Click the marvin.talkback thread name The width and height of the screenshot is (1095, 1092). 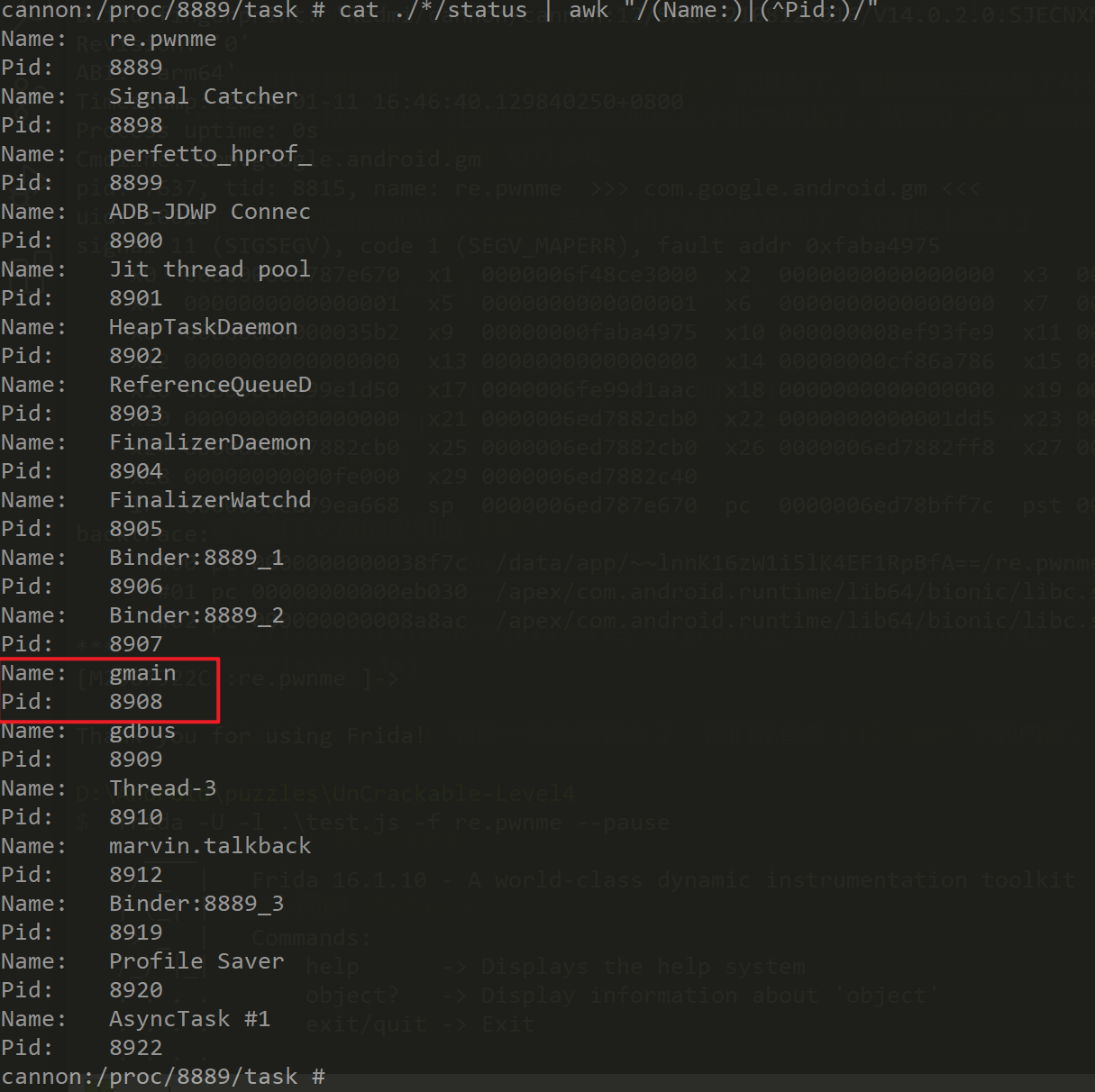[x=210, y=846]
